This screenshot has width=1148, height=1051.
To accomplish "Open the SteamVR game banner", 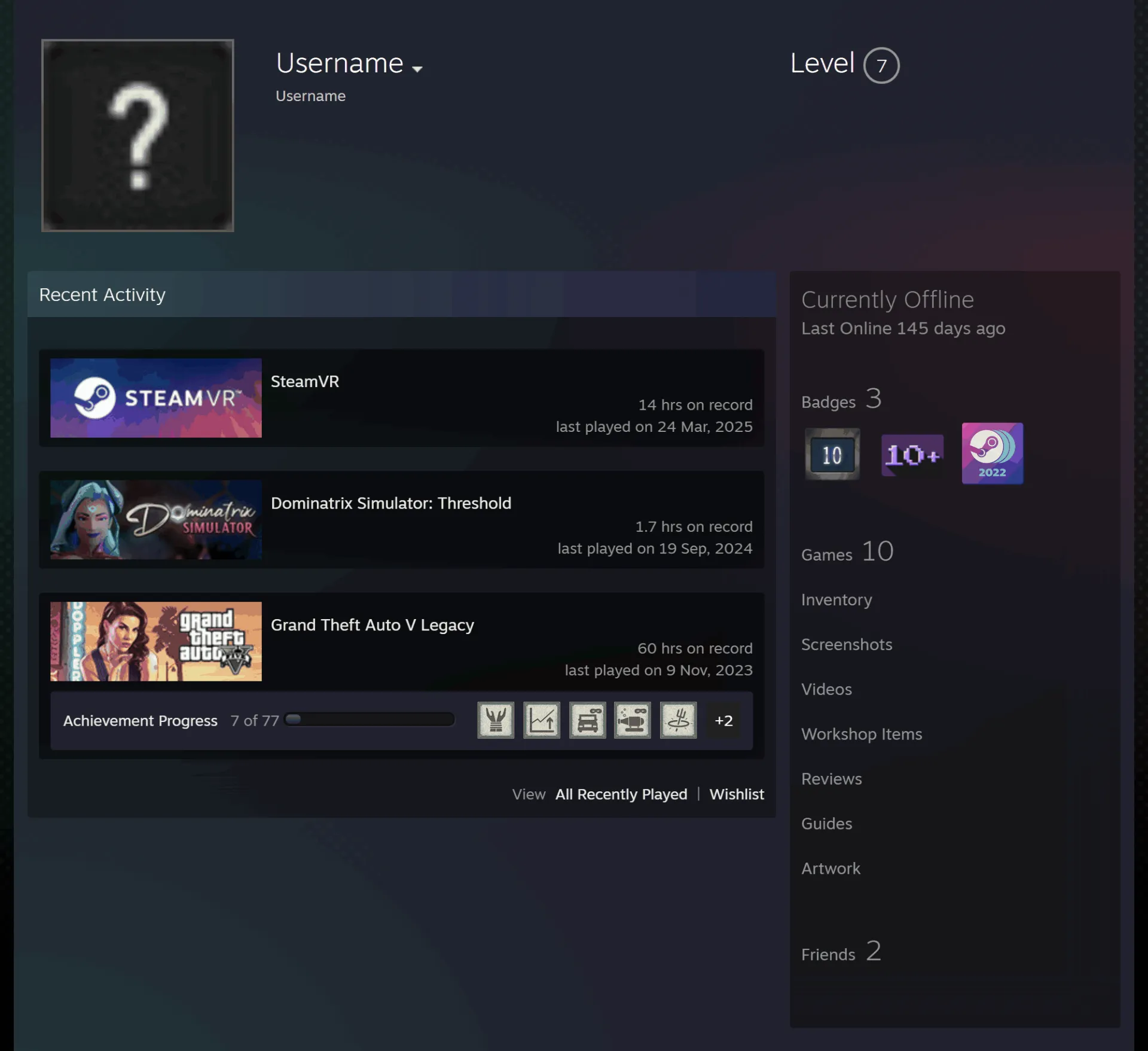I will click(156, 398).
